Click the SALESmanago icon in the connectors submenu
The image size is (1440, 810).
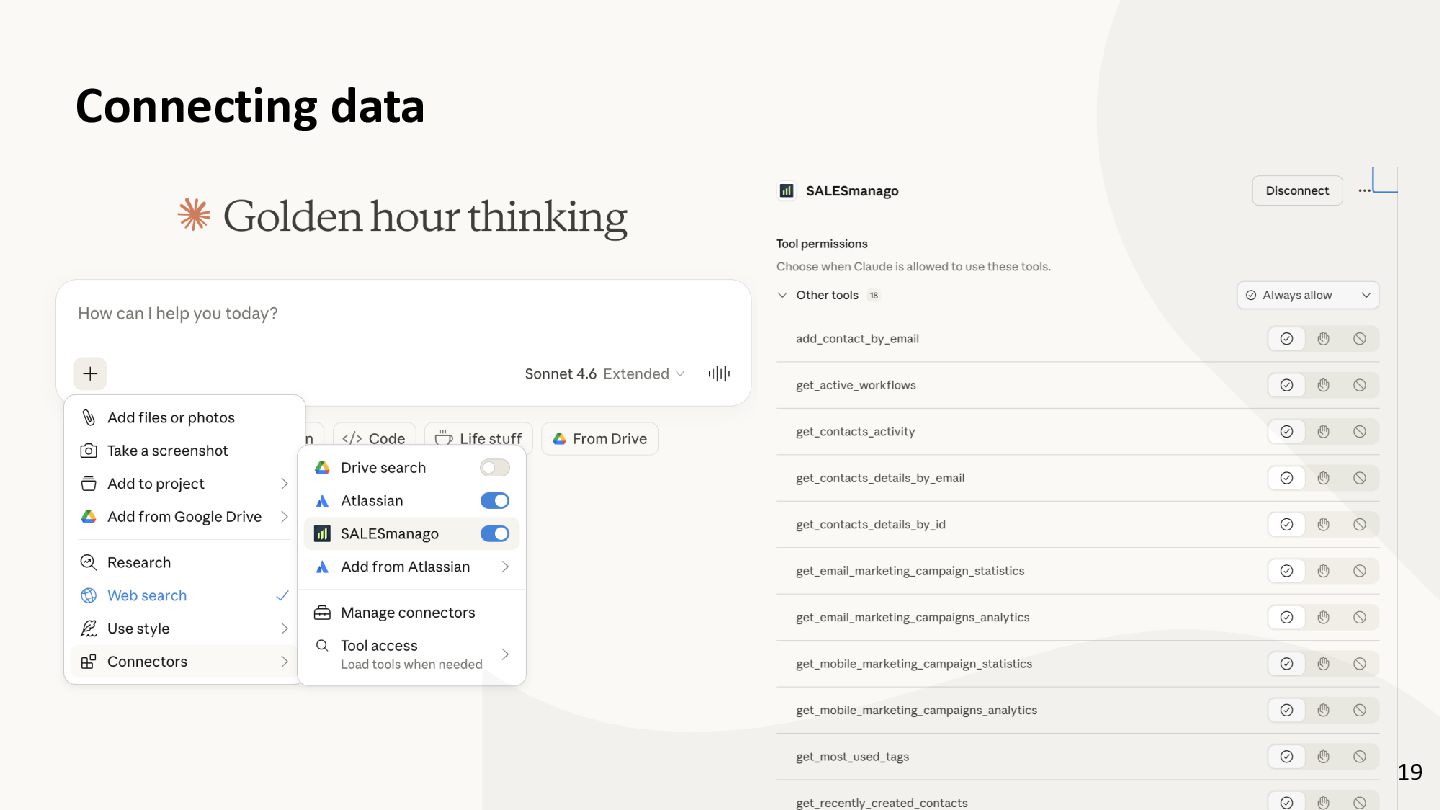click(x=322, y=534)
